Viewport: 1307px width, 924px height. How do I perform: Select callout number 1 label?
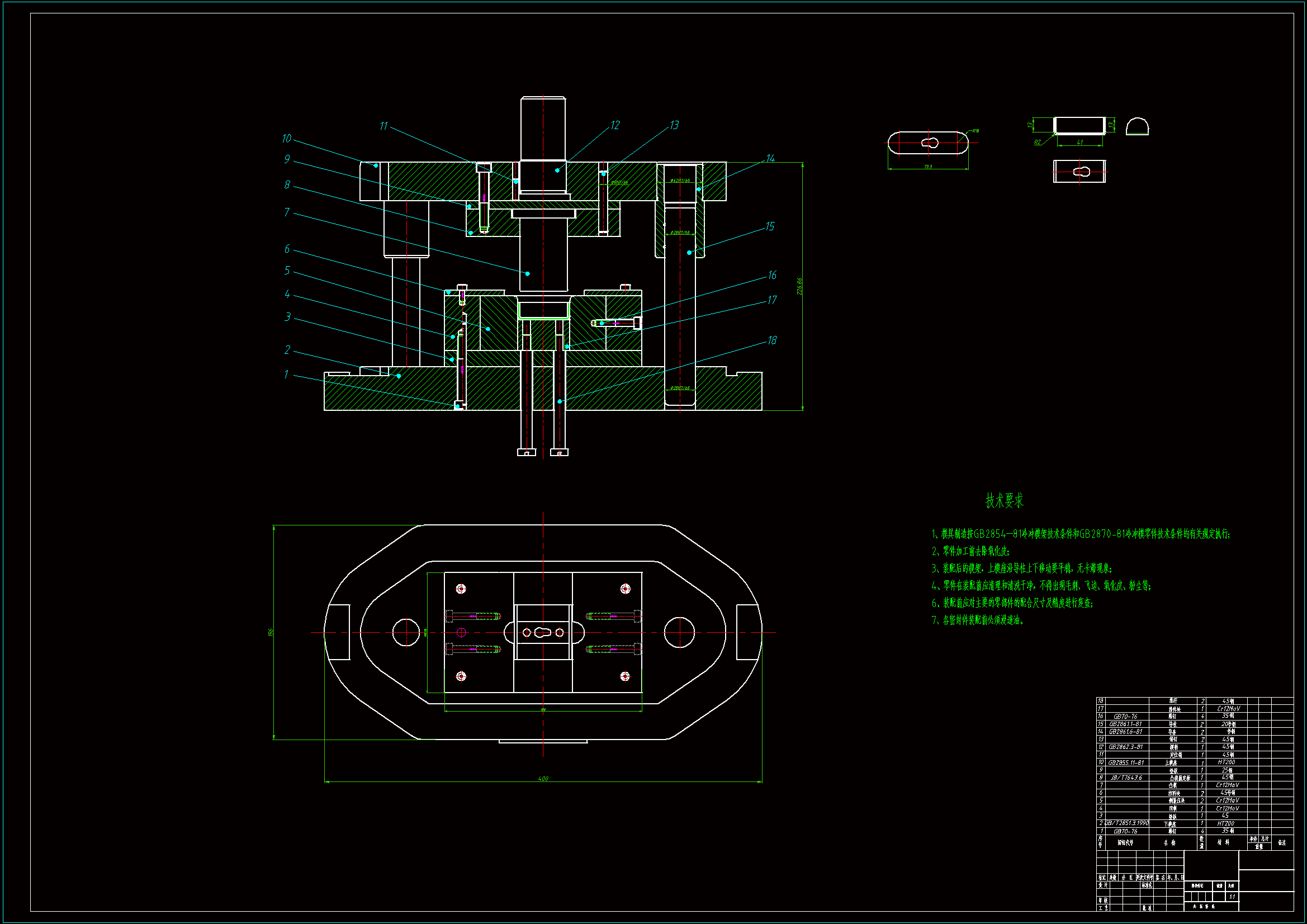(x=286, y=374)
